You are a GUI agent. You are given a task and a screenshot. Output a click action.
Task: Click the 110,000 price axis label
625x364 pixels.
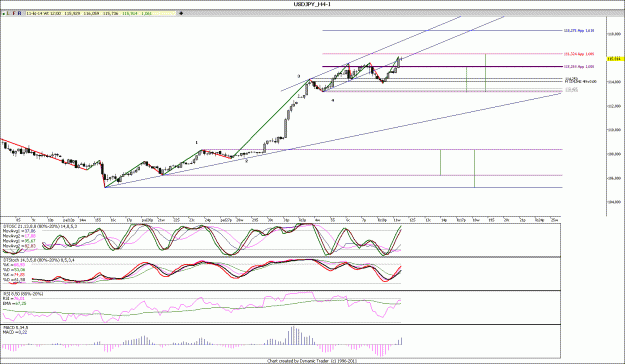click(x=614, y=130)
